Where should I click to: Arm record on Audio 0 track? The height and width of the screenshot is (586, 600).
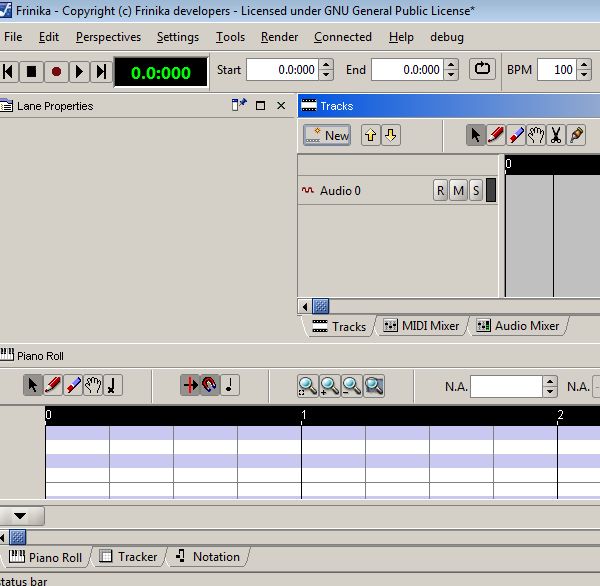point(440,191)
